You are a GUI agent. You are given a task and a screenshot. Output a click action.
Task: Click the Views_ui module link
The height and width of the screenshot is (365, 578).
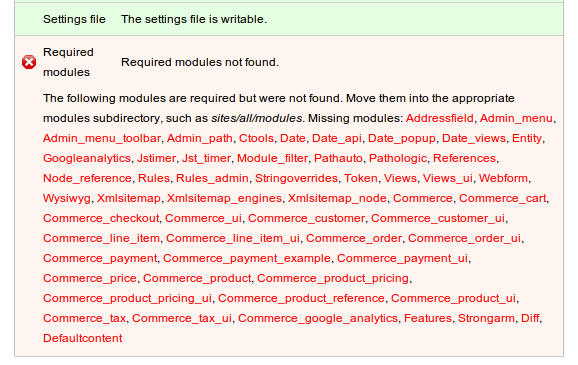(448, 178)
